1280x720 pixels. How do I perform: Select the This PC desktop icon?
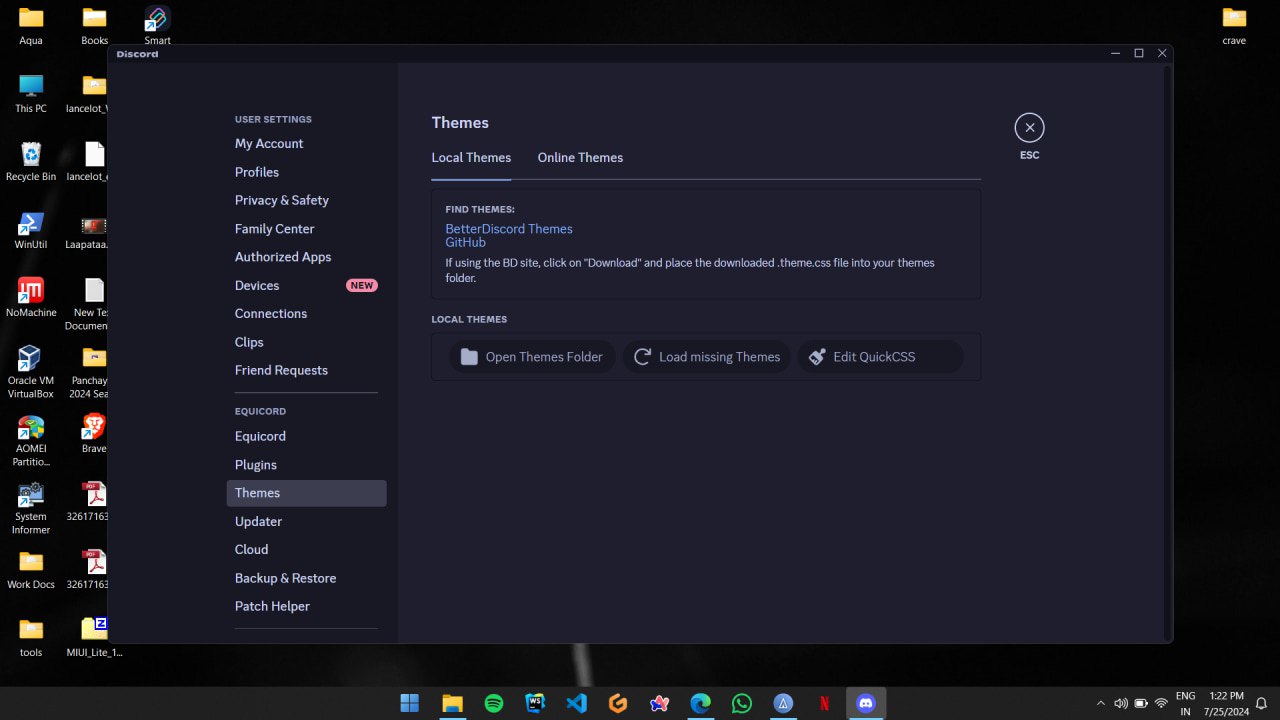click(x=31, y=94)
